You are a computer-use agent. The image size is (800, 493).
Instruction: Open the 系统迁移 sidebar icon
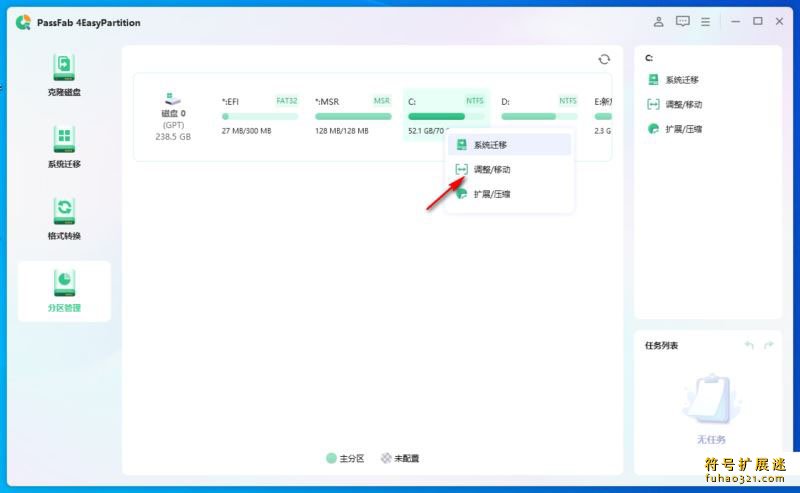click(x=64, y=139)
